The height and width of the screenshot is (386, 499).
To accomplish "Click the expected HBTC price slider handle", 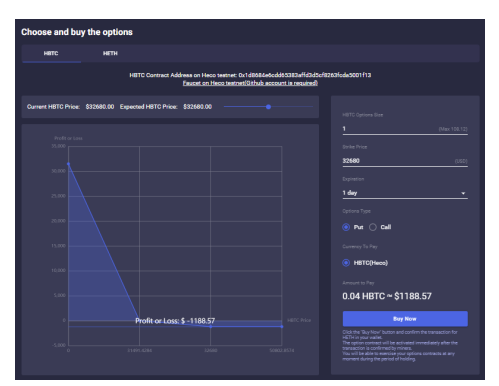I will [x=268, y=107].
